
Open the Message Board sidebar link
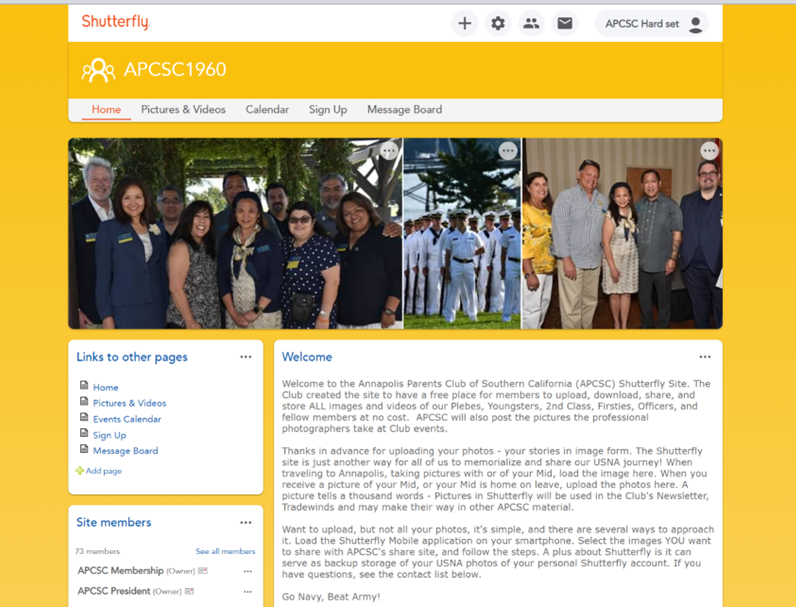125,451
